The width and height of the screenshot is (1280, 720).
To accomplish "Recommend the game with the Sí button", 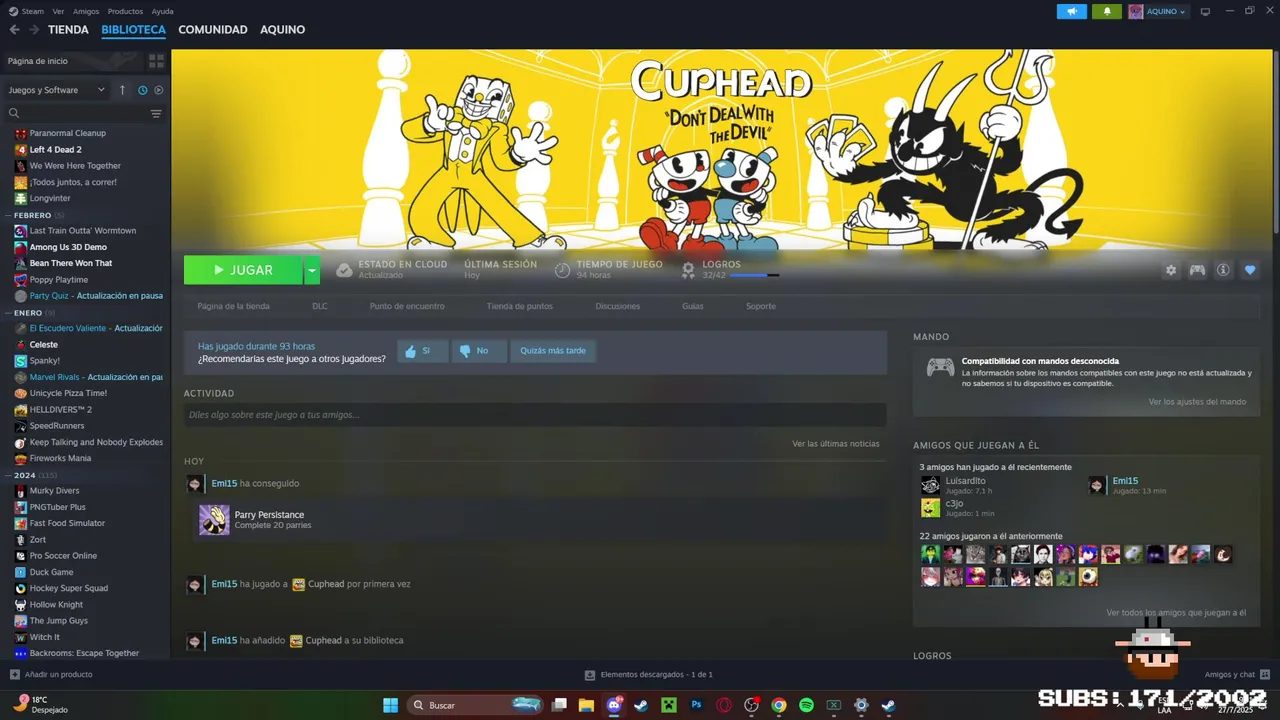I will coord(423,351).
